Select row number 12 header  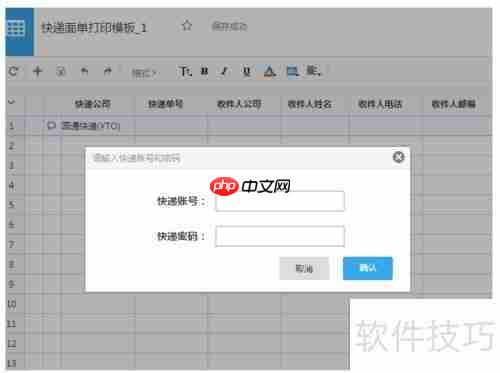tap(11, 343)
